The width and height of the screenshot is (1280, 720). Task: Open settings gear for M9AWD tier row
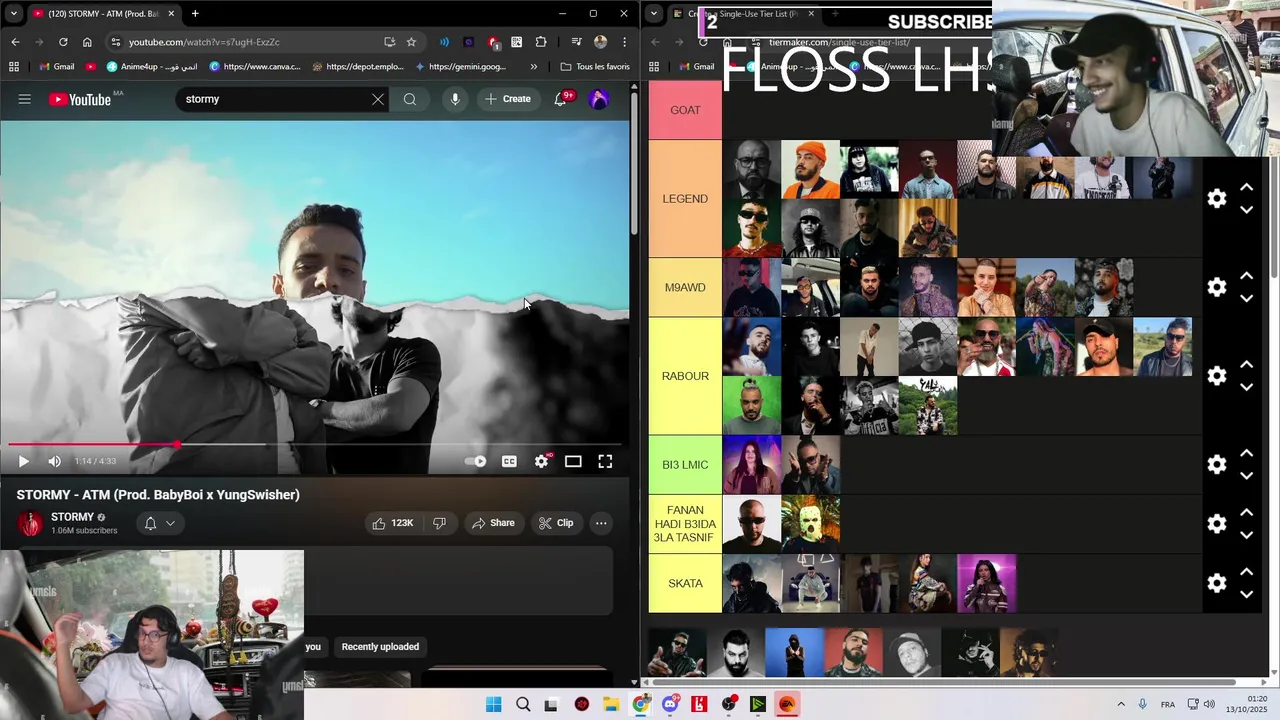click(x=1217, y=288)
